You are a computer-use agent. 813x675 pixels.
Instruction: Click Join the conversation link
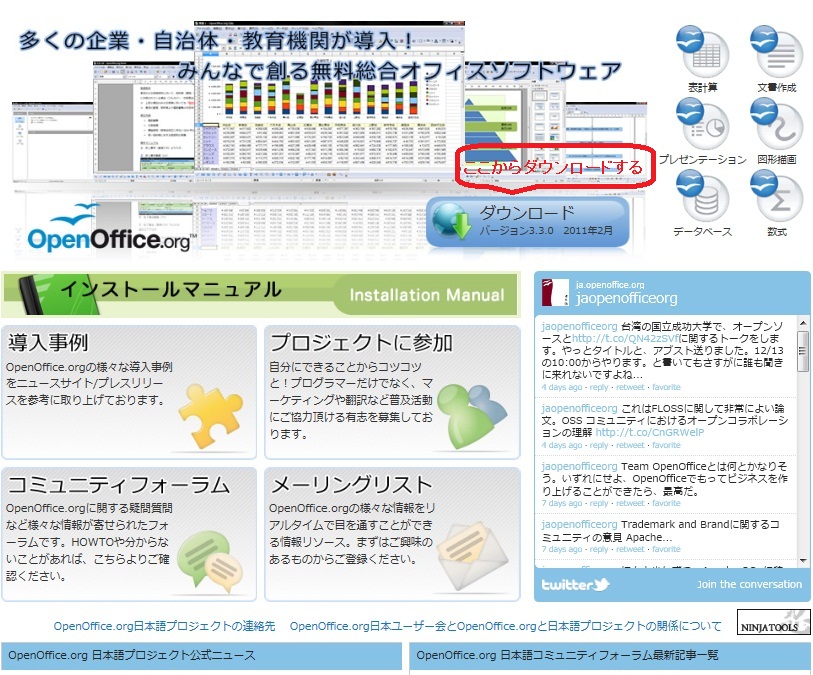[749, 584]
